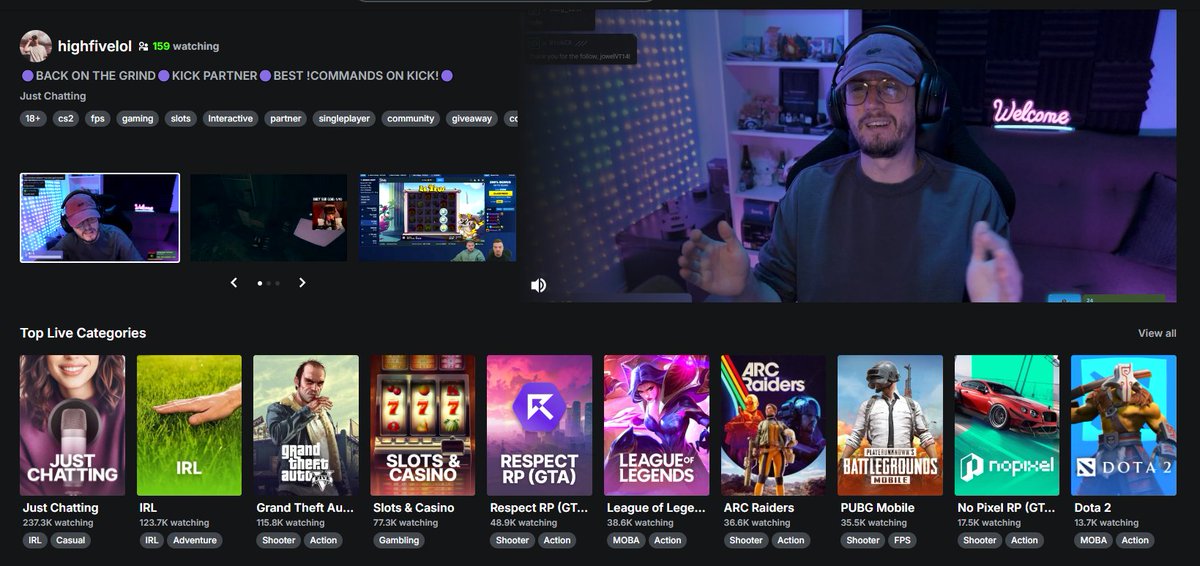Viewport: 1200px width, 566px height.
Task: Select Action tag under Dota 2
Action: (1134, 540)
